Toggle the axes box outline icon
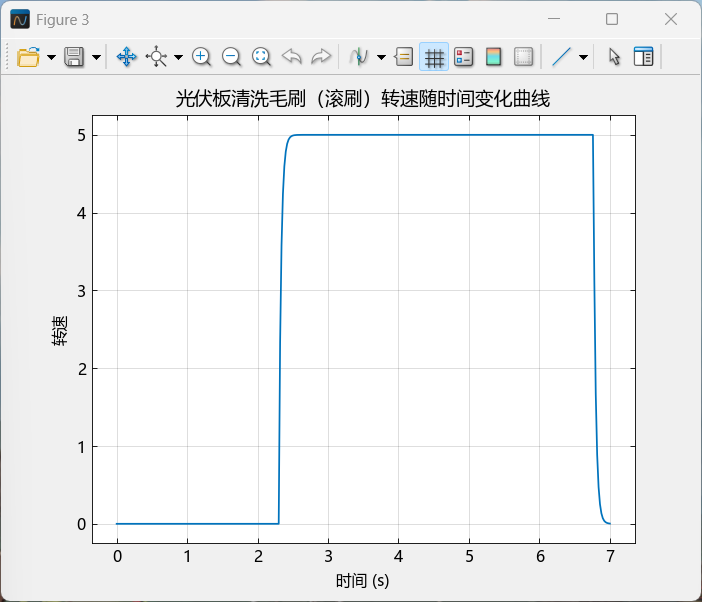702x602 pixels. (x=523, y=57)
